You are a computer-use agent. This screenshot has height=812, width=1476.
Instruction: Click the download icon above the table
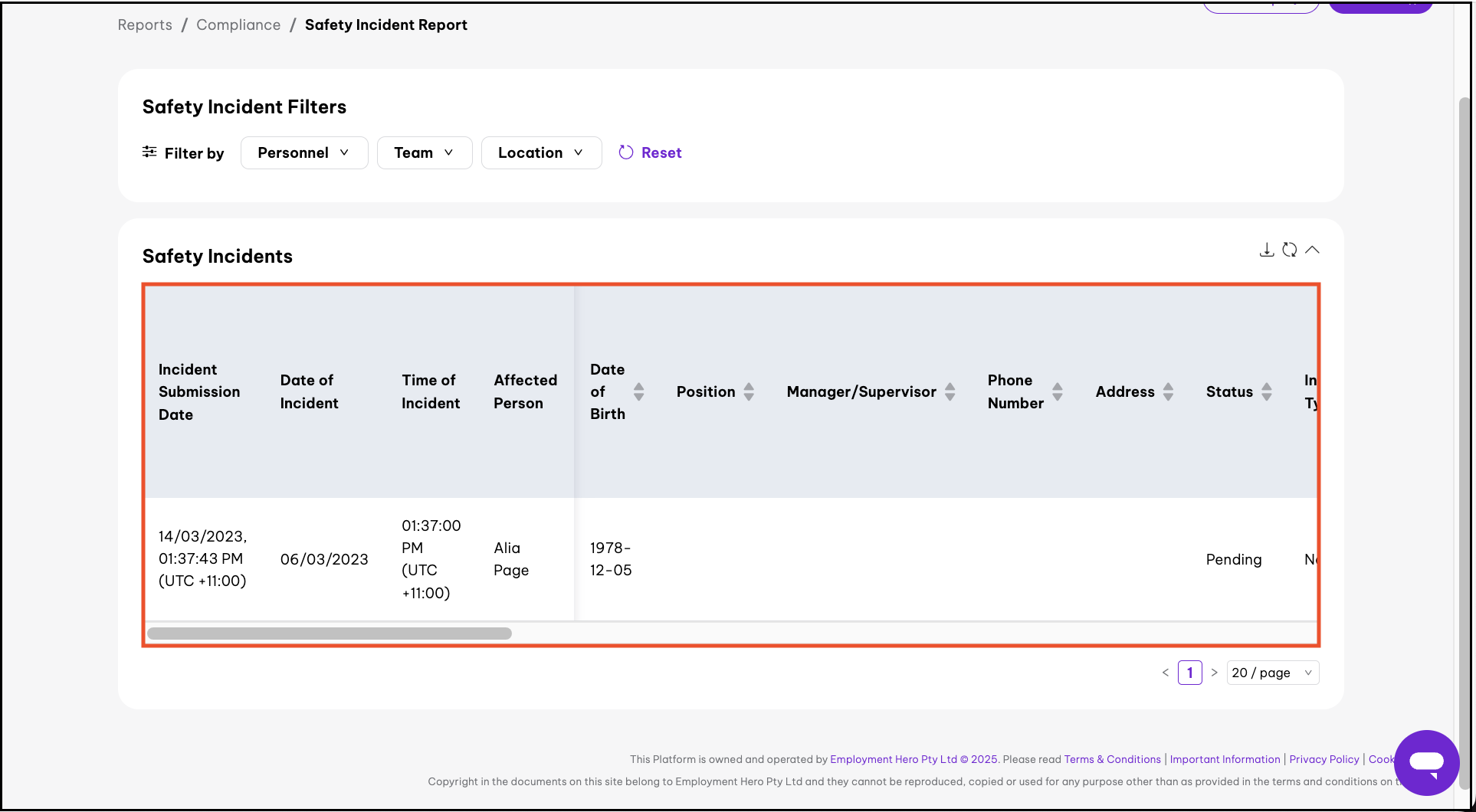point(1267,250)
